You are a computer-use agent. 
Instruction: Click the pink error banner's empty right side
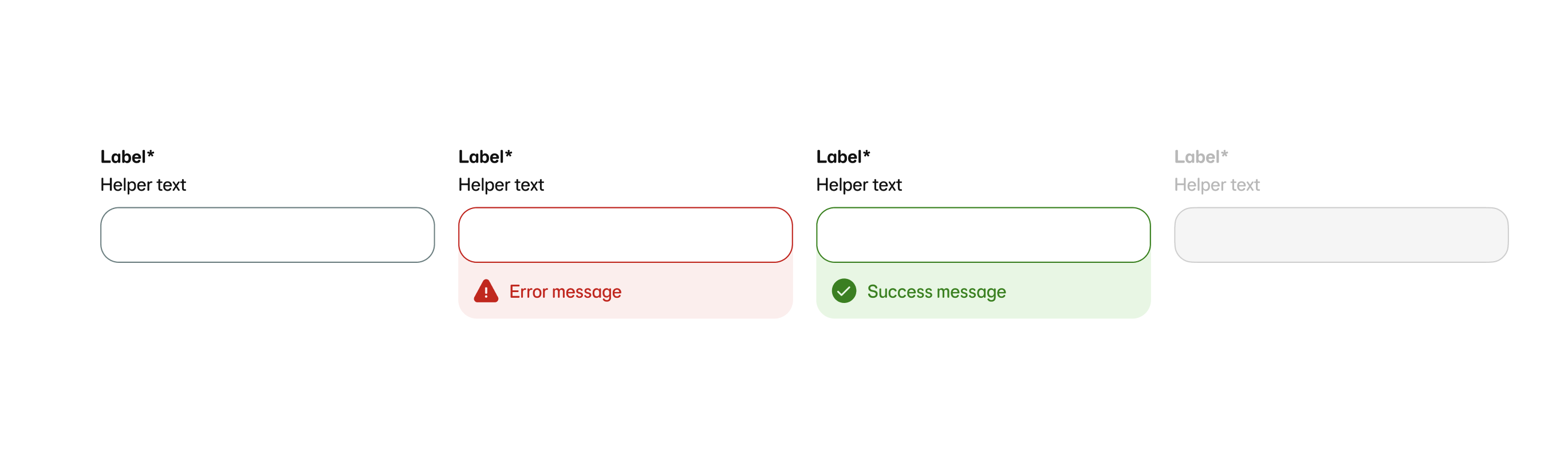(x=718, y=292)
